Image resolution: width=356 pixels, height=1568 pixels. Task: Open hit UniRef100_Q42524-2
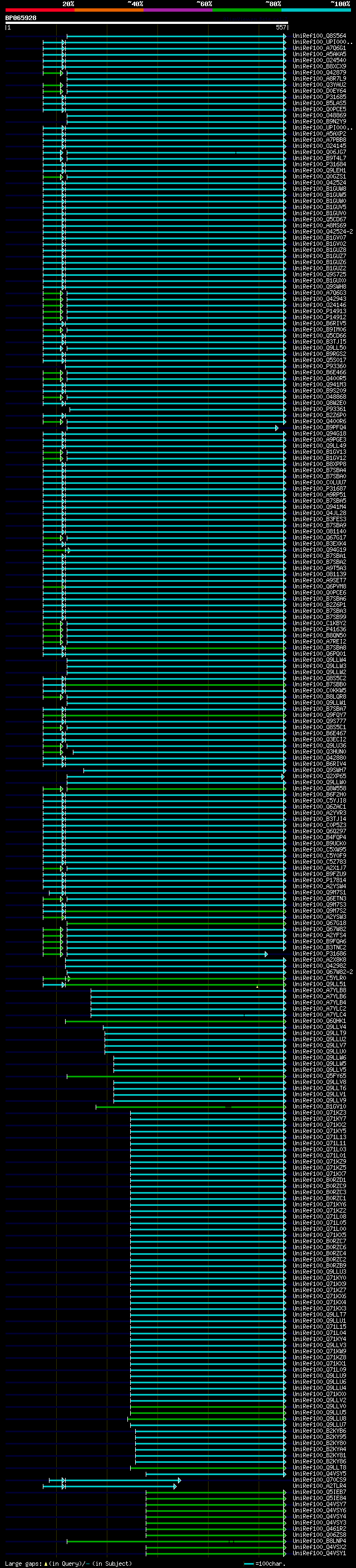tap(323, 231)
